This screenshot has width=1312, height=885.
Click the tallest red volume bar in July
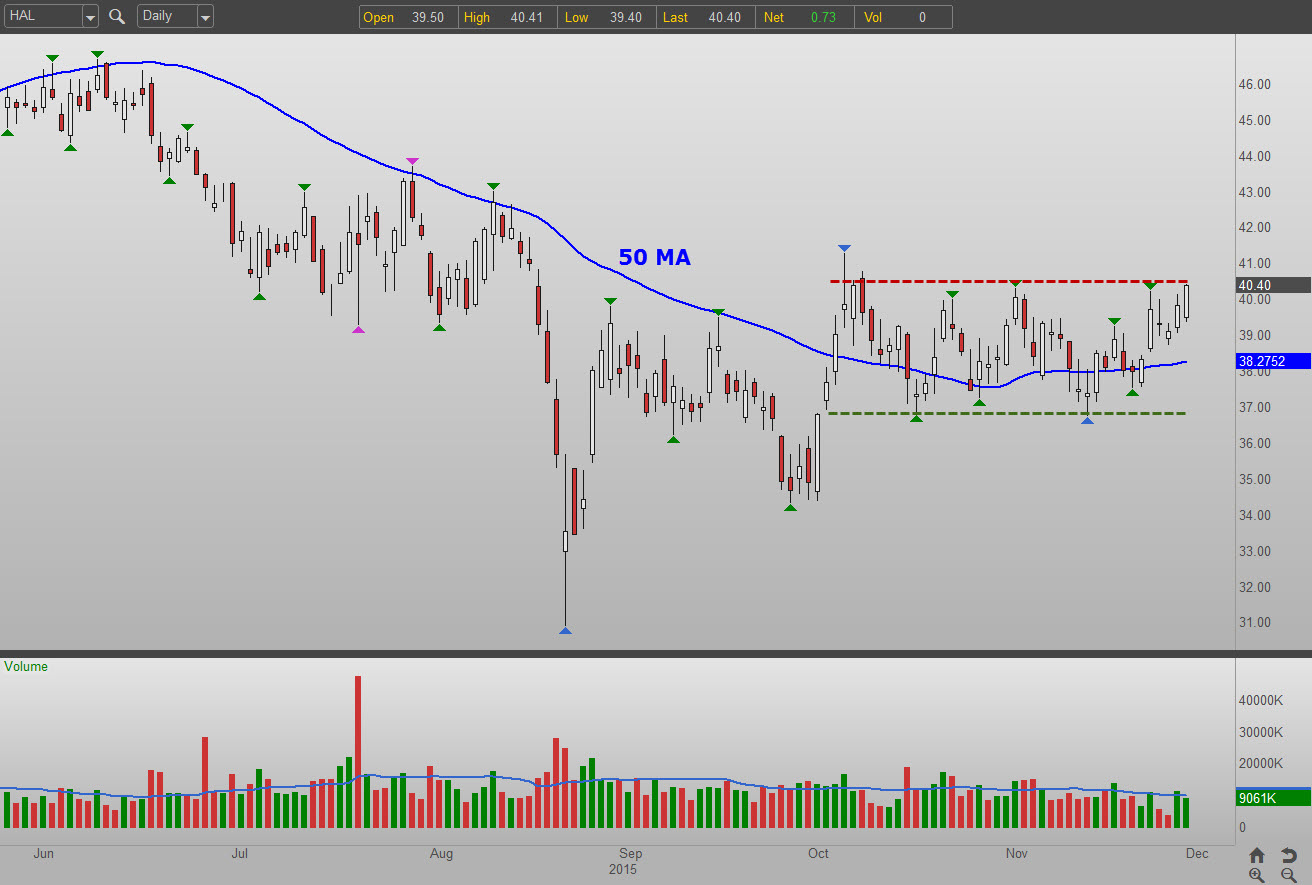tap(358, 752)
